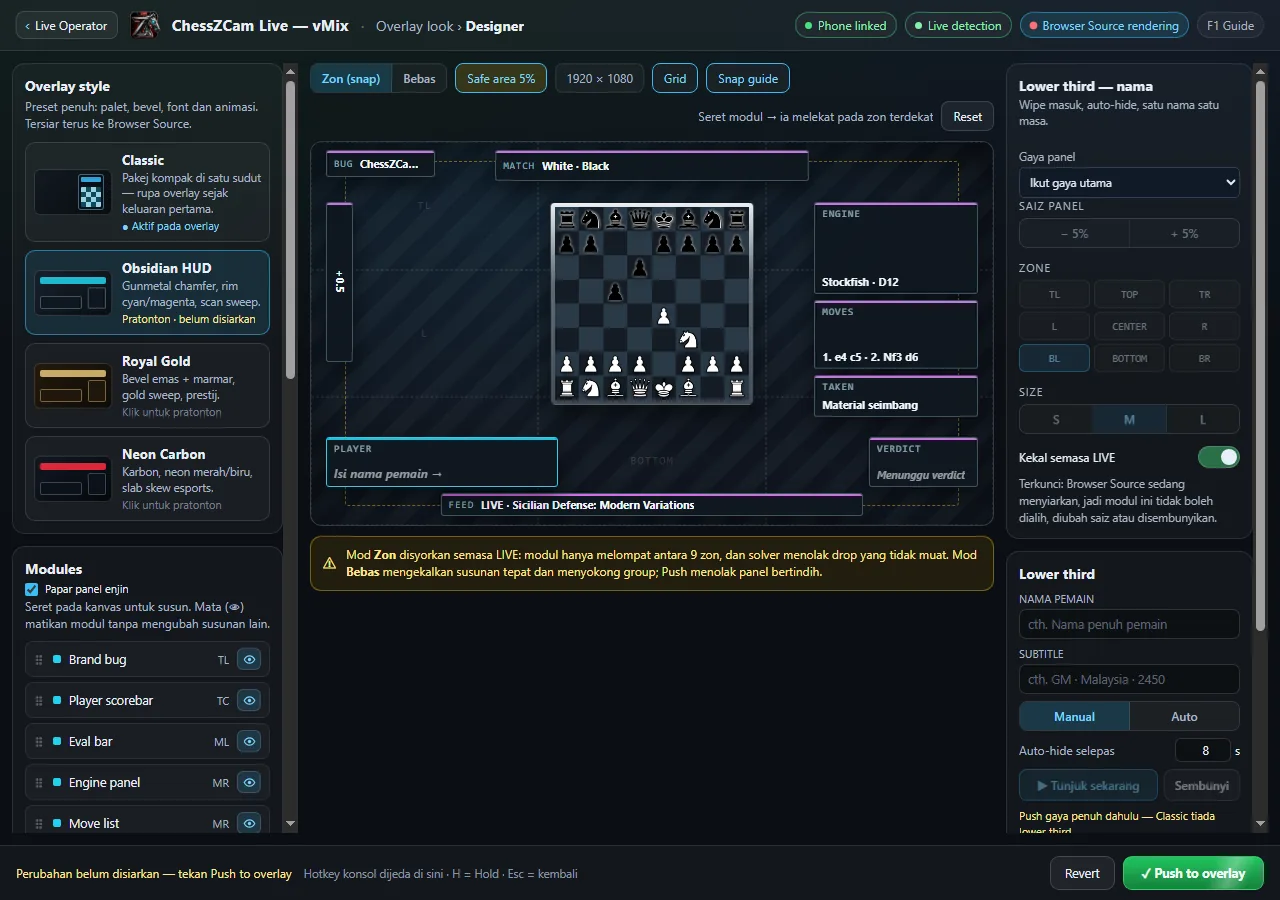Set panel size to L
Screen dimensions: 1280x900
coord(1202,419)
